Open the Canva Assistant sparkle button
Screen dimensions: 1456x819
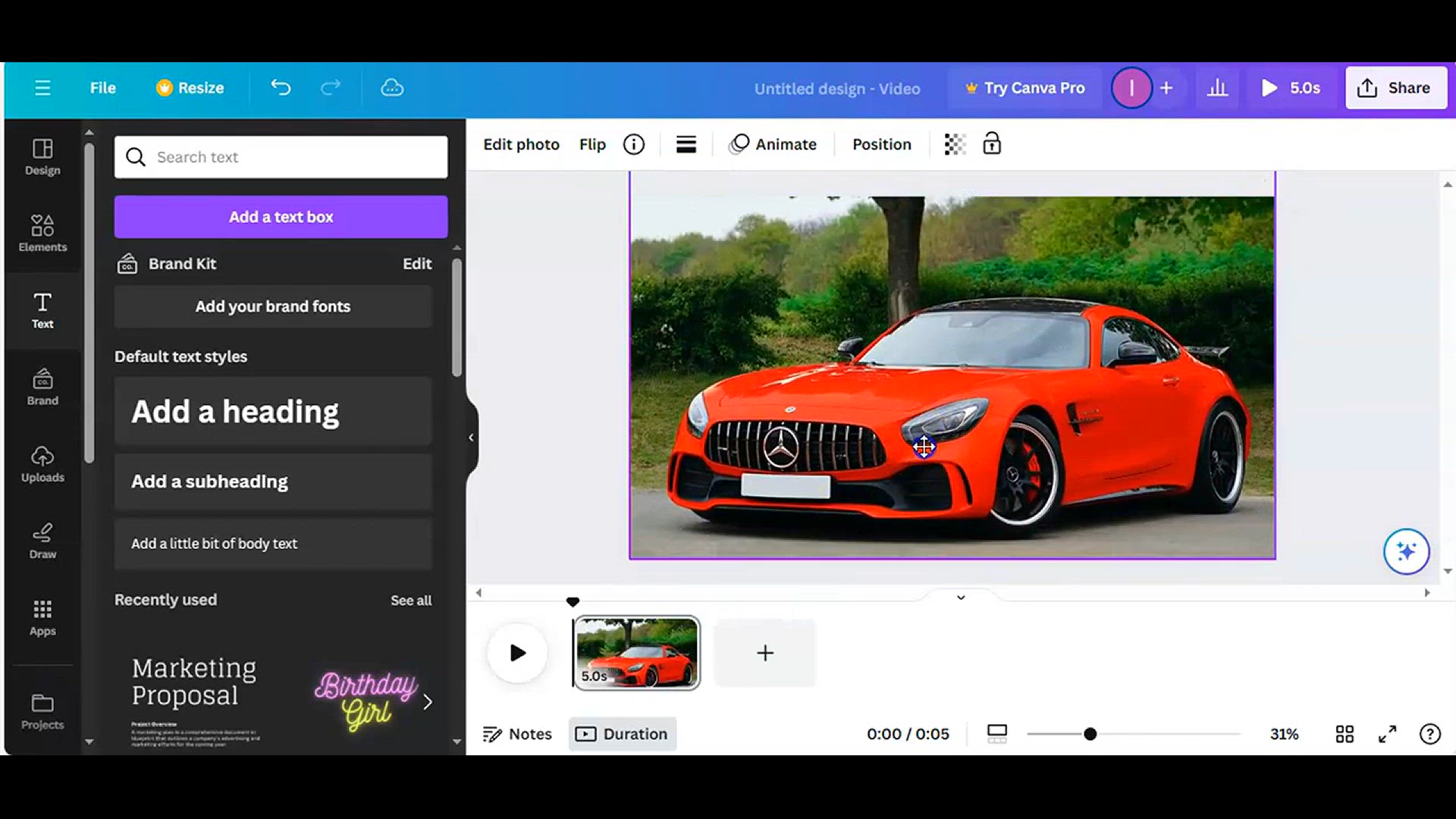coord(1406,551)
